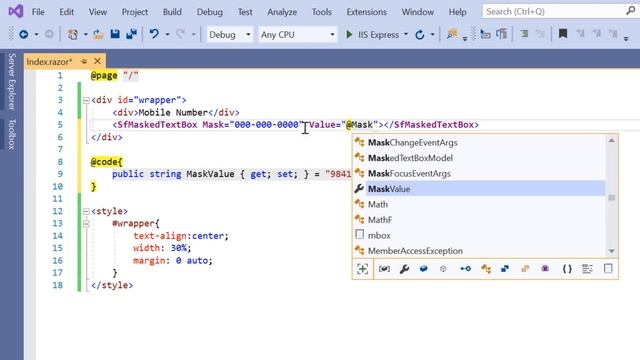Open the new project dropdown arrow
Image resolution: width=640 pixels, height=360 pixels.
click(85, 35)
